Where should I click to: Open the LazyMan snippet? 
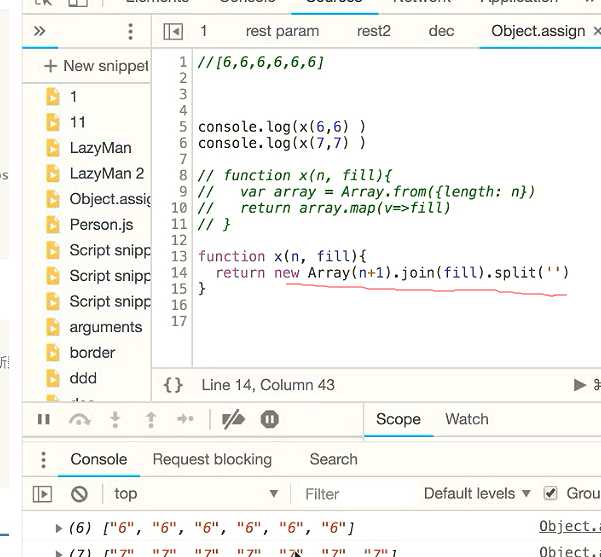pos(100,148)
